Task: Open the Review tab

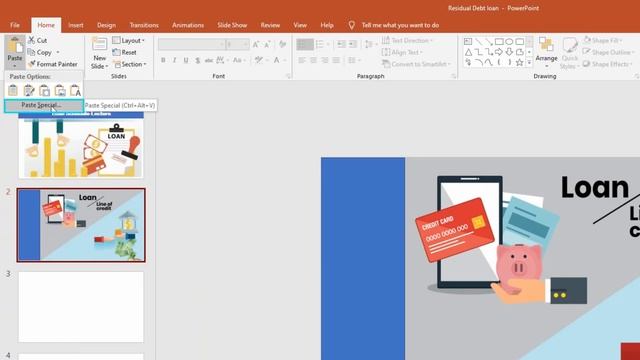Action: tap(270, 25)
